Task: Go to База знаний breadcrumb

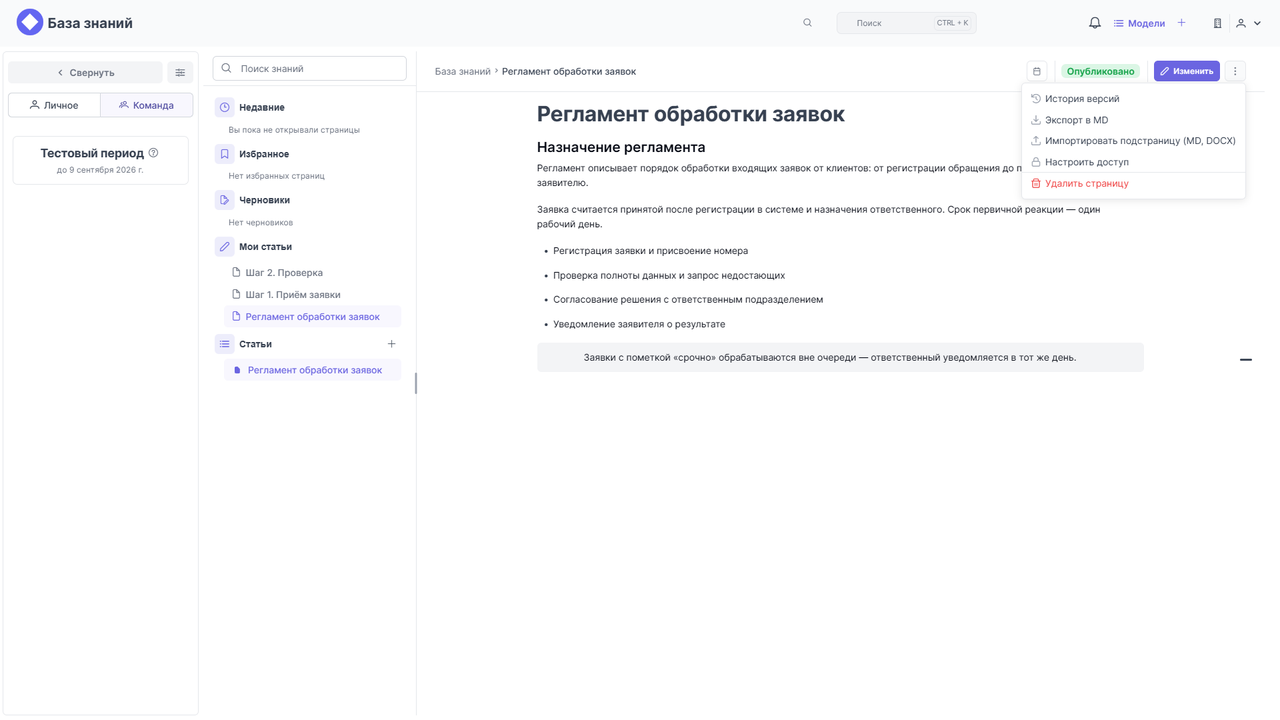Action: tap(463, 71)
